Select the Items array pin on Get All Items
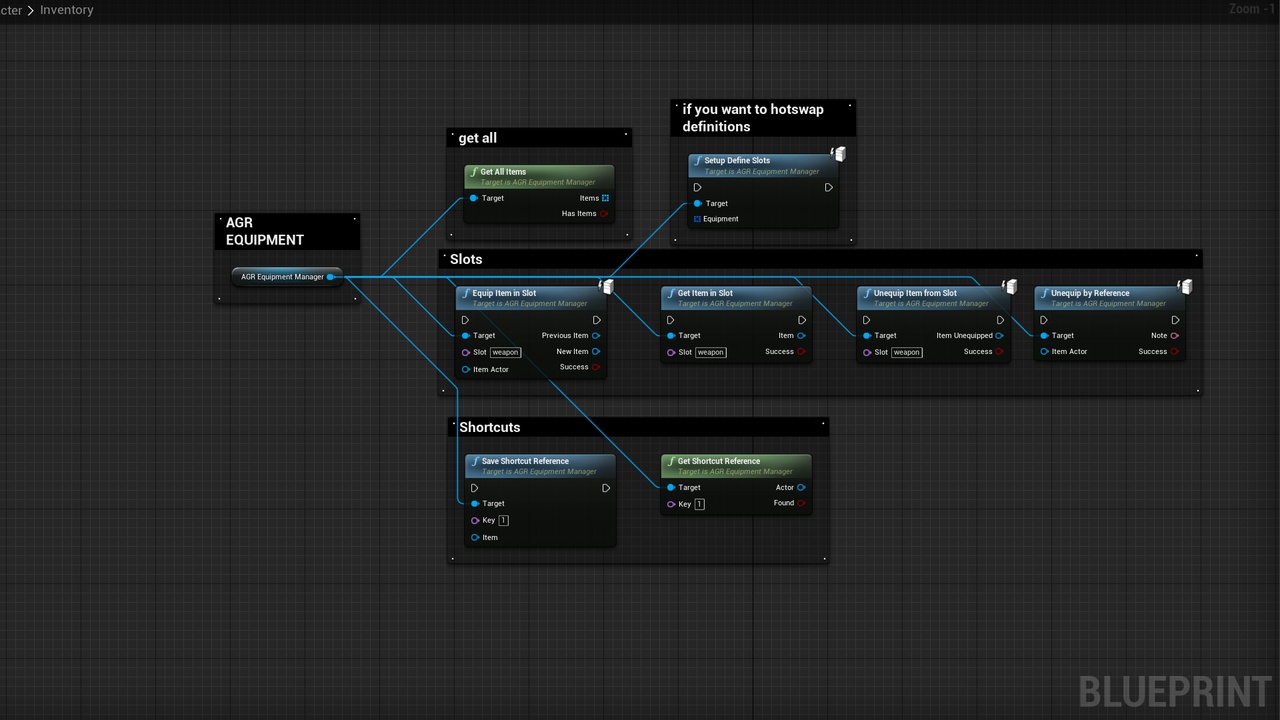This screenshot has width=1280, height=720. pyautogui.click(x=605, y=198)
